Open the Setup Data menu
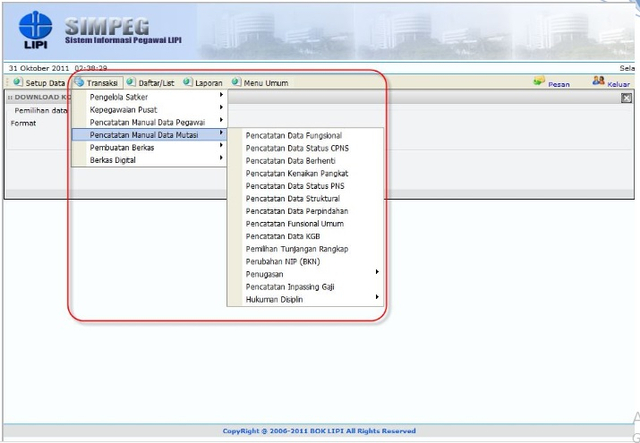The width and height of the screenshot is (640, 443). pyautogui.click(x=45, y=83)
